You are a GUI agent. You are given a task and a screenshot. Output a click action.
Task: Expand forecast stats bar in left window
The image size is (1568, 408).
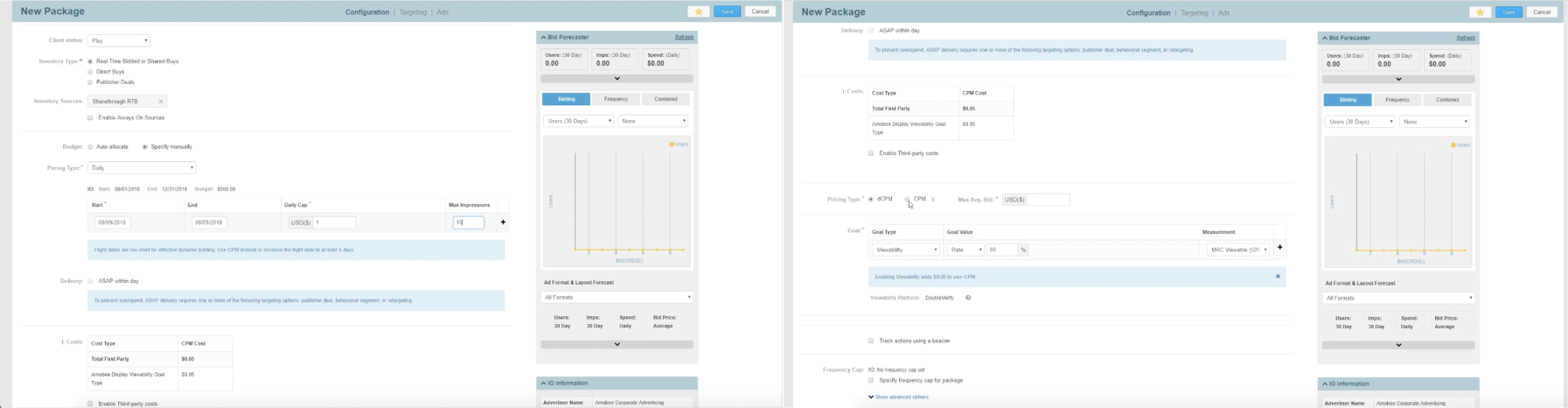(617, 79)
